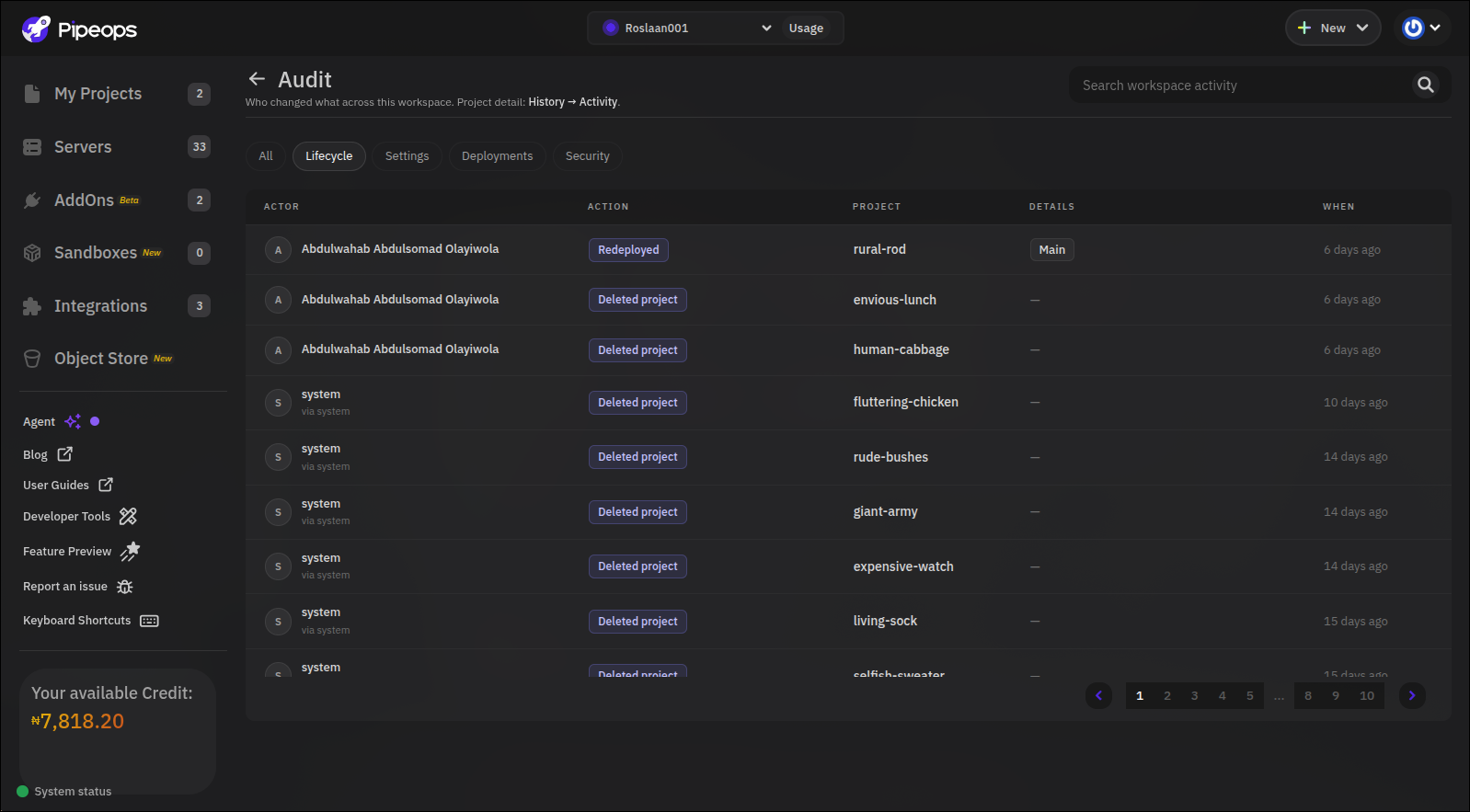
Task: Click Servers count badge 33
Action: (200, 147)
